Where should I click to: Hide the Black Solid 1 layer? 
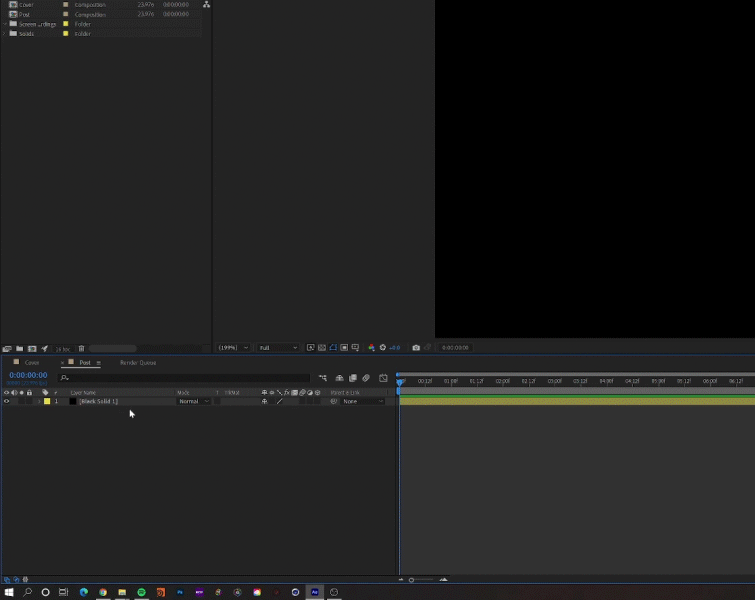6,401
